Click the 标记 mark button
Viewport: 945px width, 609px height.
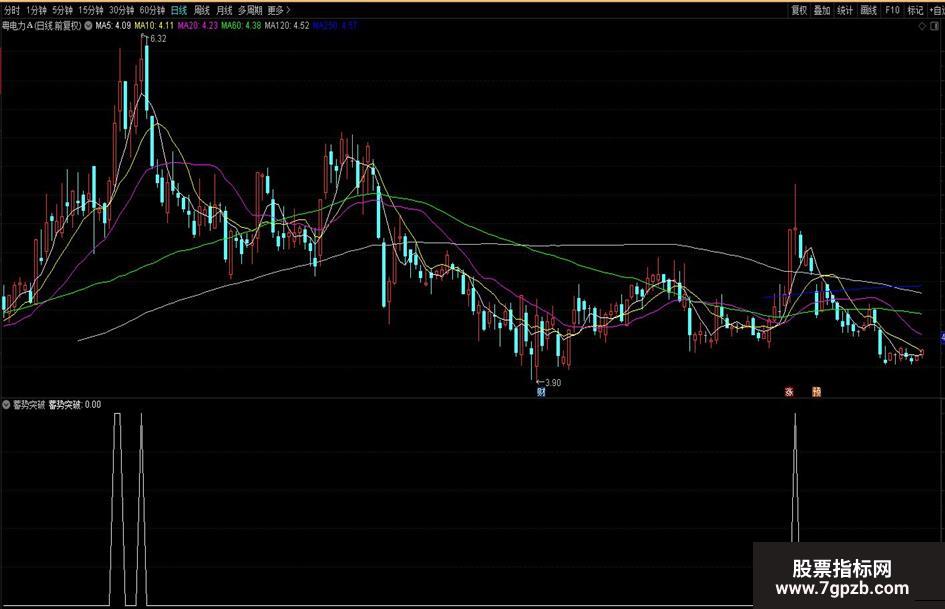coord(915,10)
